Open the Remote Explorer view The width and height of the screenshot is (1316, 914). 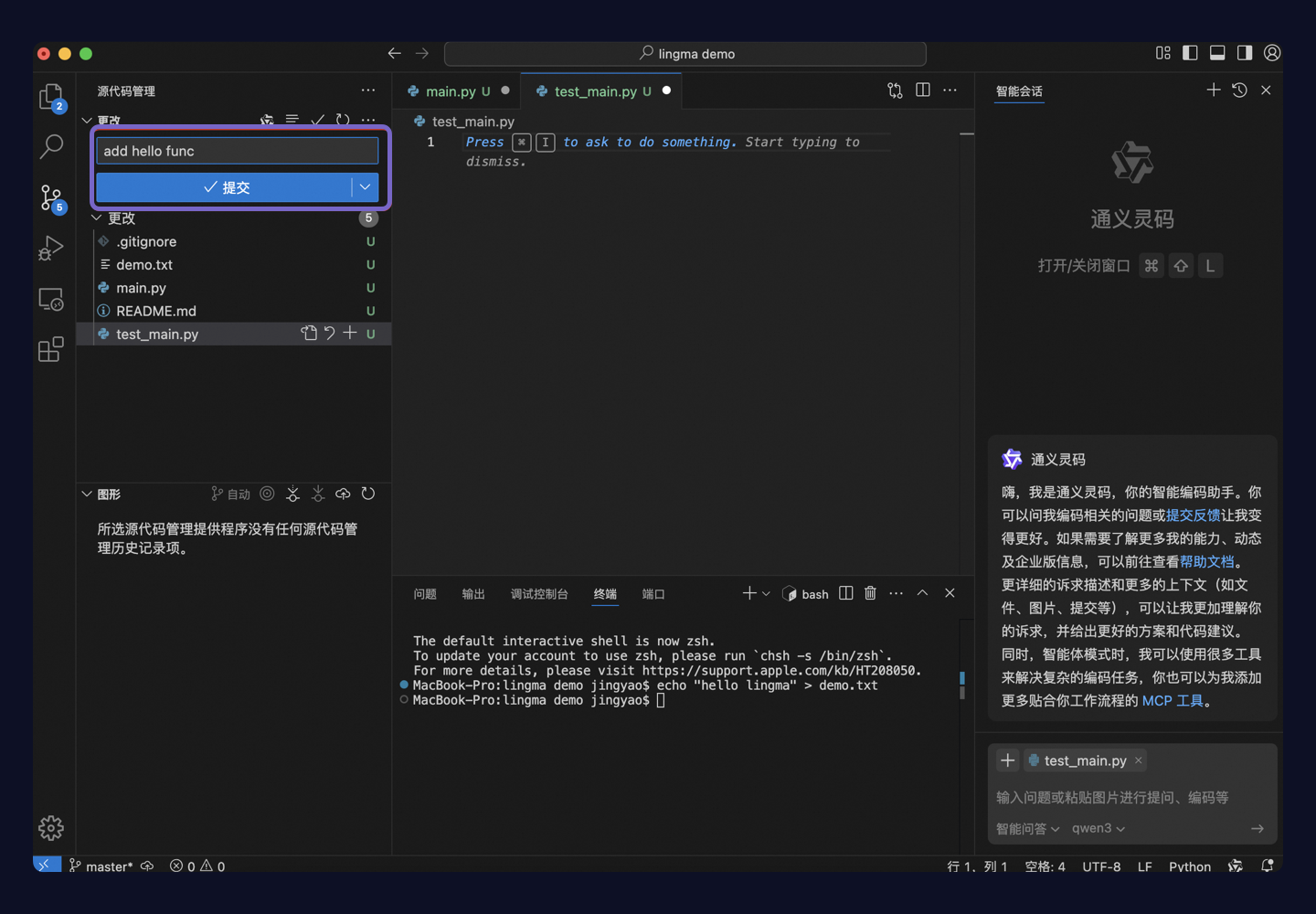(x=51, y=299)
